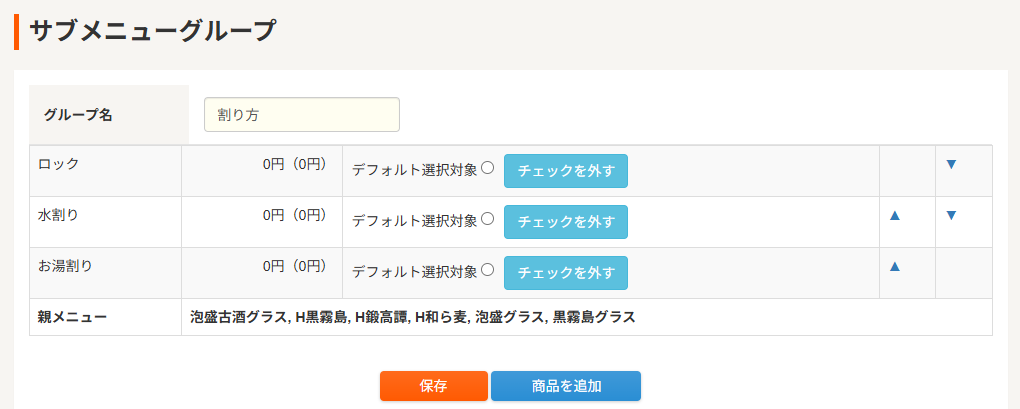The image size is (1020, 409).
Task: Click the price in the ロック row
Action: tap(294, 164)
